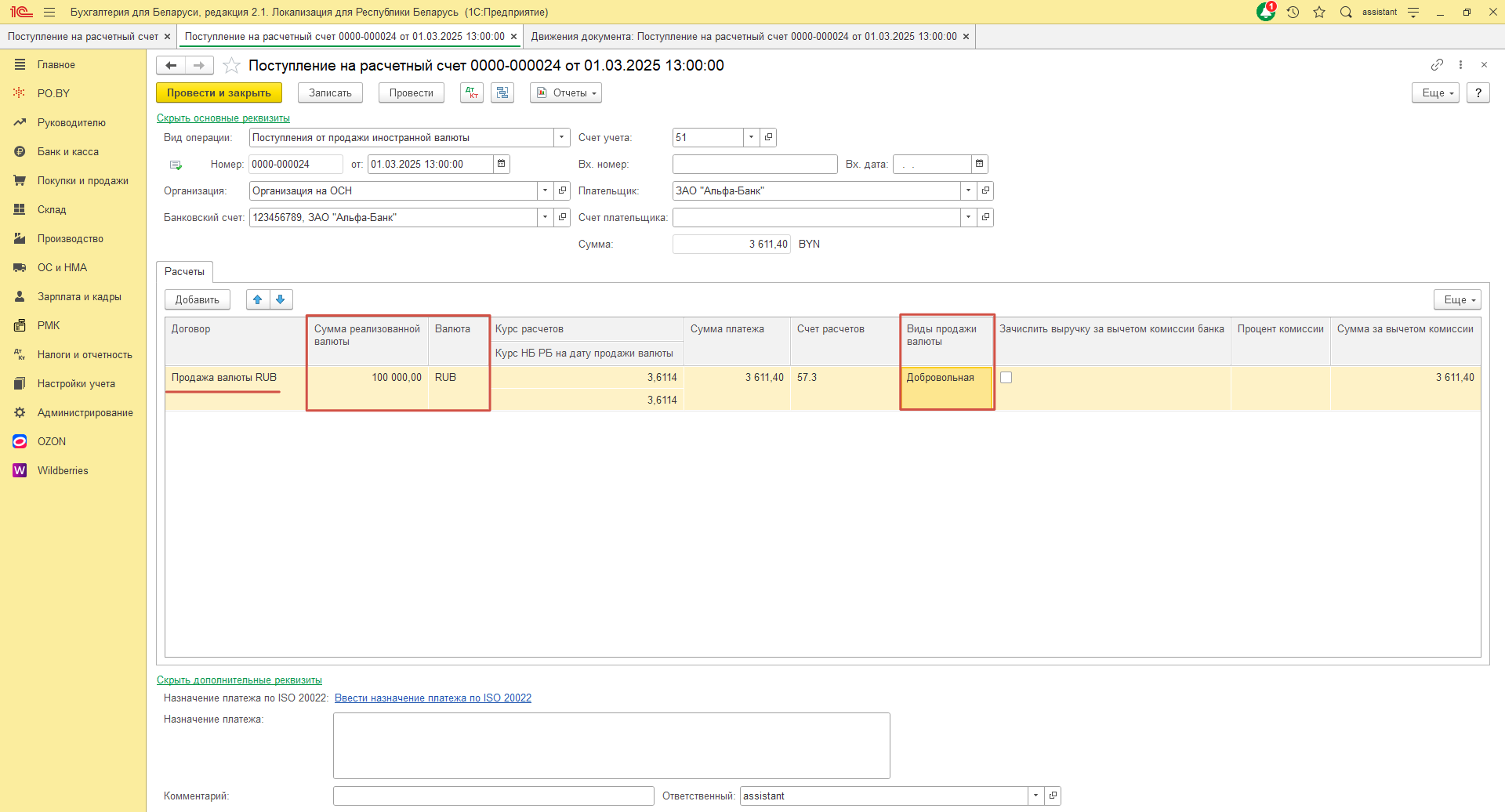
Task: Click Скрыть основные реквизиты link
Action: point(223,118)
